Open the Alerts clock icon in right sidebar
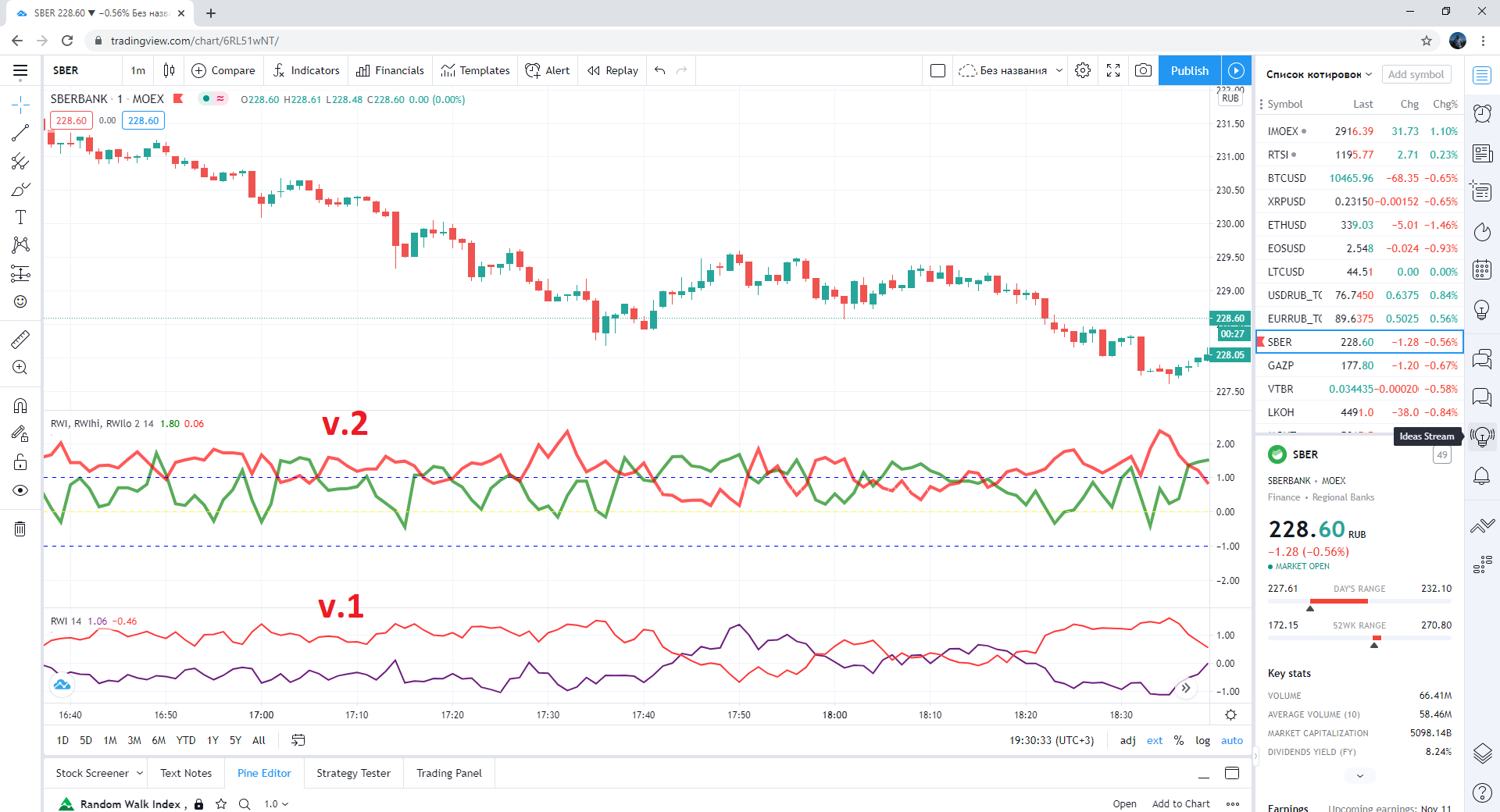Screen dimensions: 1500x812 (1482, 114)
